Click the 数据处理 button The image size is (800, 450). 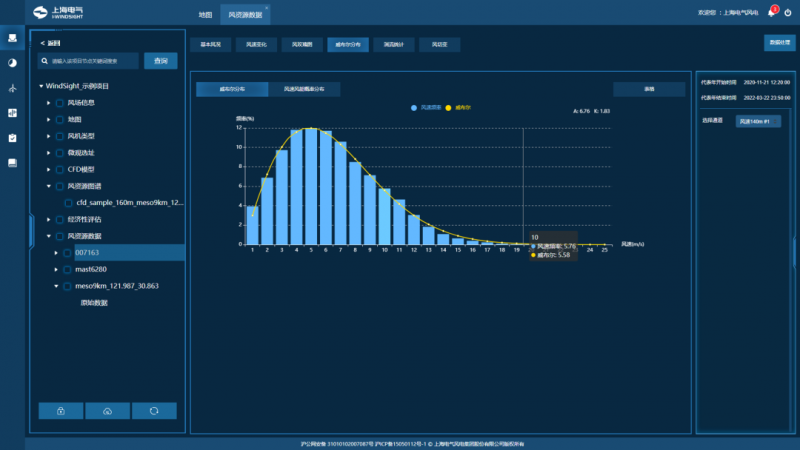tap(778, 42)
